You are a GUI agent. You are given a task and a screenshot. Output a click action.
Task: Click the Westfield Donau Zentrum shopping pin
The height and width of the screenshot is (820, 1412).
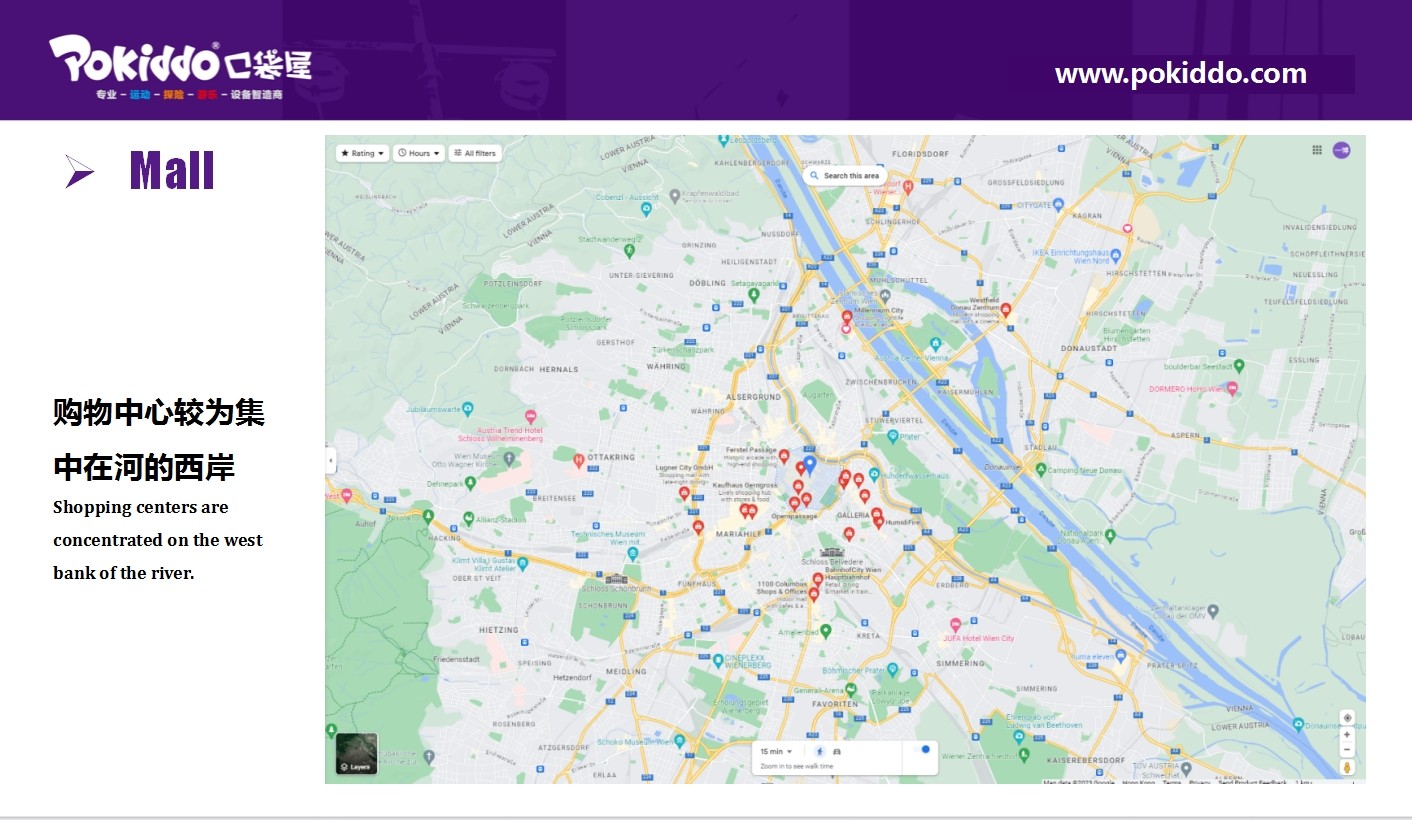coord(1006,310)
